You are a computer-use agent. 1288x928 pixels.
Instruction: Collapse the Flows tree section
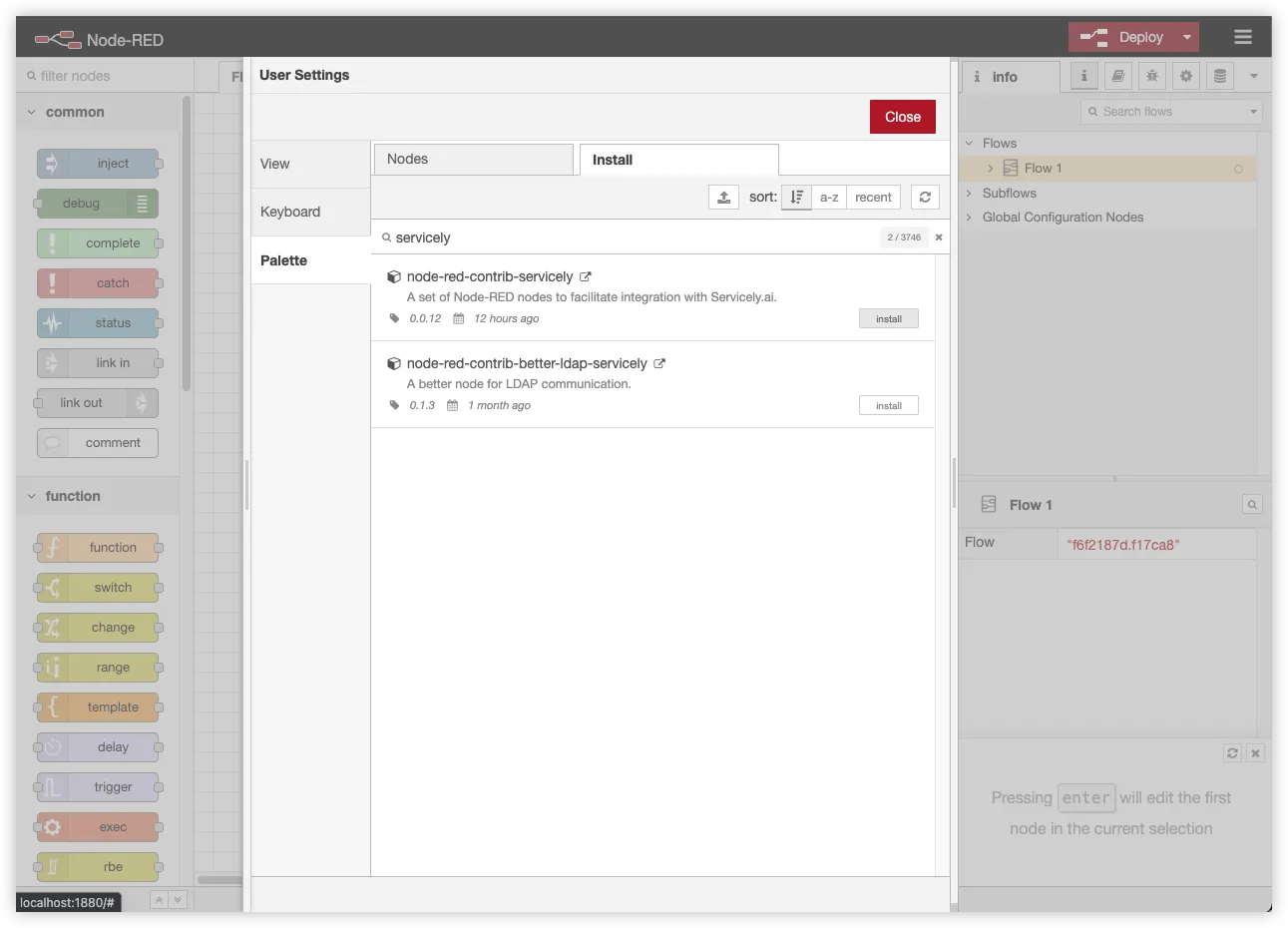click(969, 143)
